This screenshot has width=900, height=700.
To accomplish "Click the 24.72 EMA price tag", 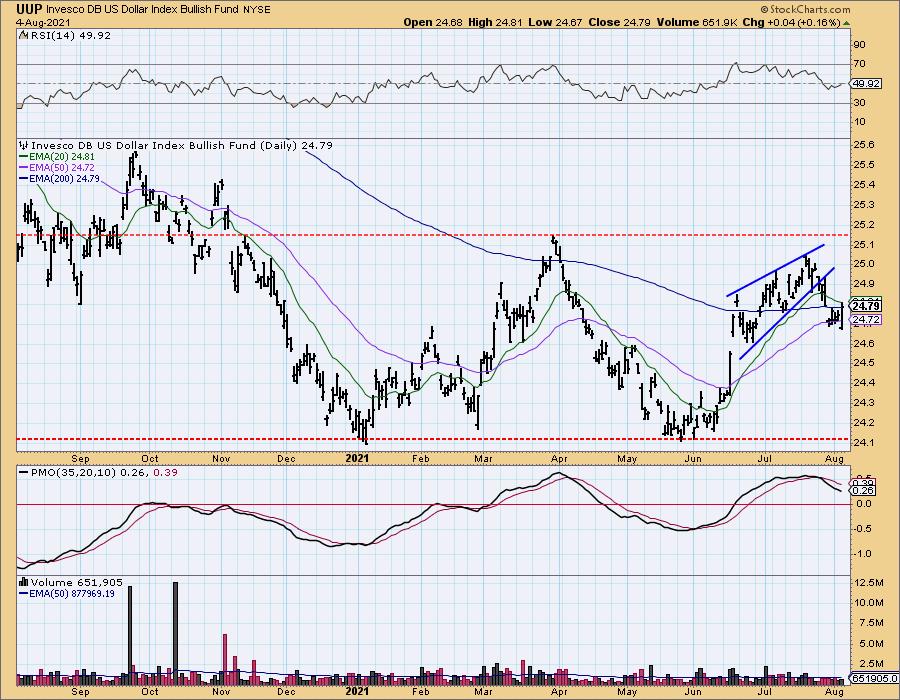I will pyautogui.click(x=866, y=319).
